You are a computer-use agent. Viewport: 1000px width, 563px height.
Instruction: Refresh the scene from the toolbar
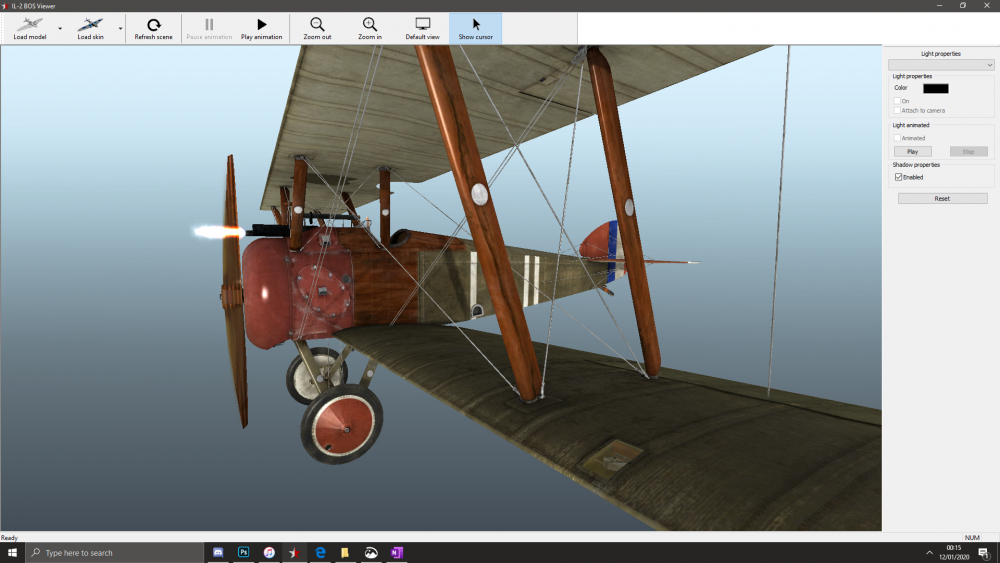pos(153,28)
